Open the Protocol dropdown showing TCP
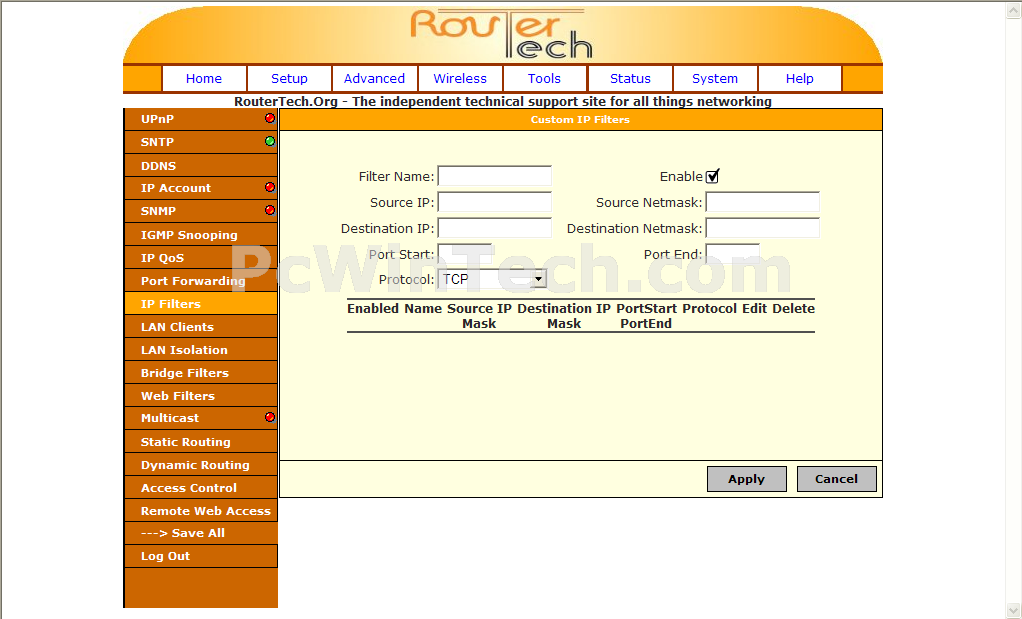This screenshot has height=619, width=1022. (x=492, y=280)
